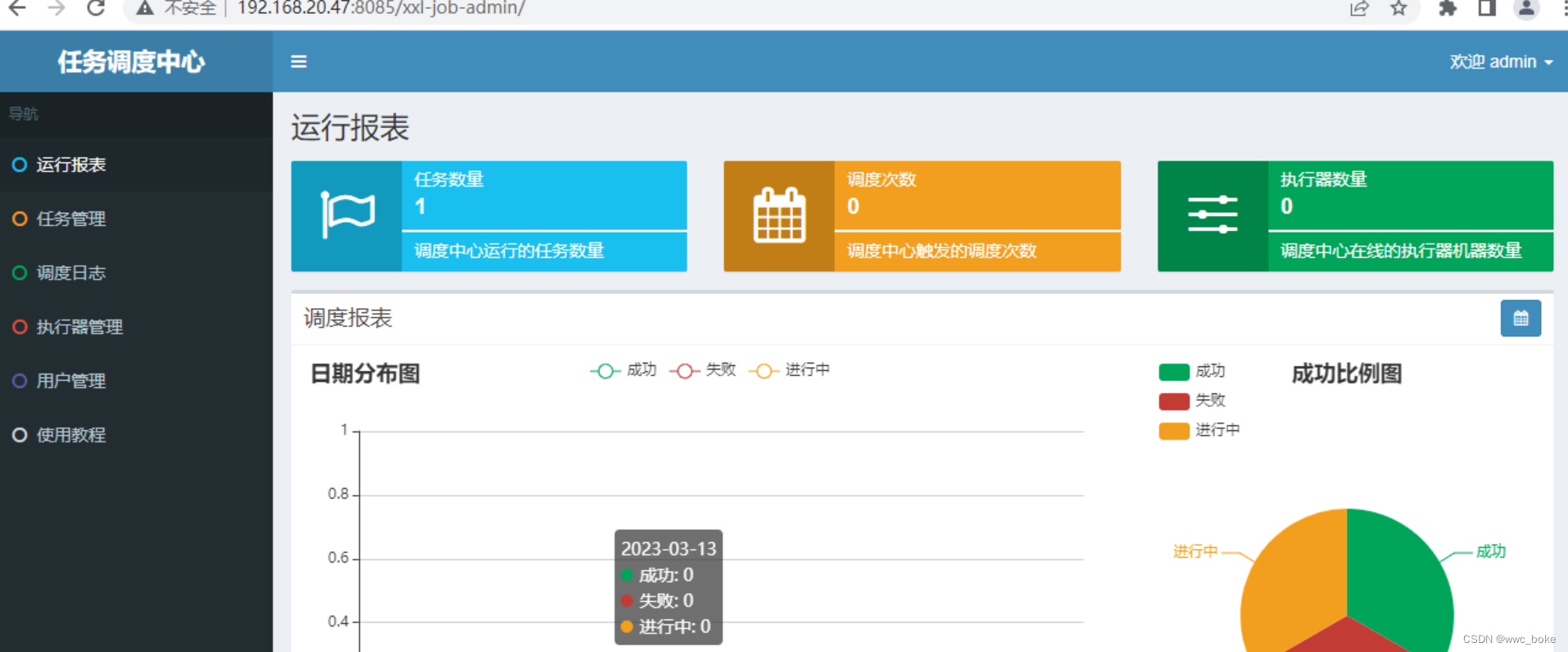Click the 调度次数 card label
Image resolution: width=1568 pixels, height=652 pixels.
point(881,179)
